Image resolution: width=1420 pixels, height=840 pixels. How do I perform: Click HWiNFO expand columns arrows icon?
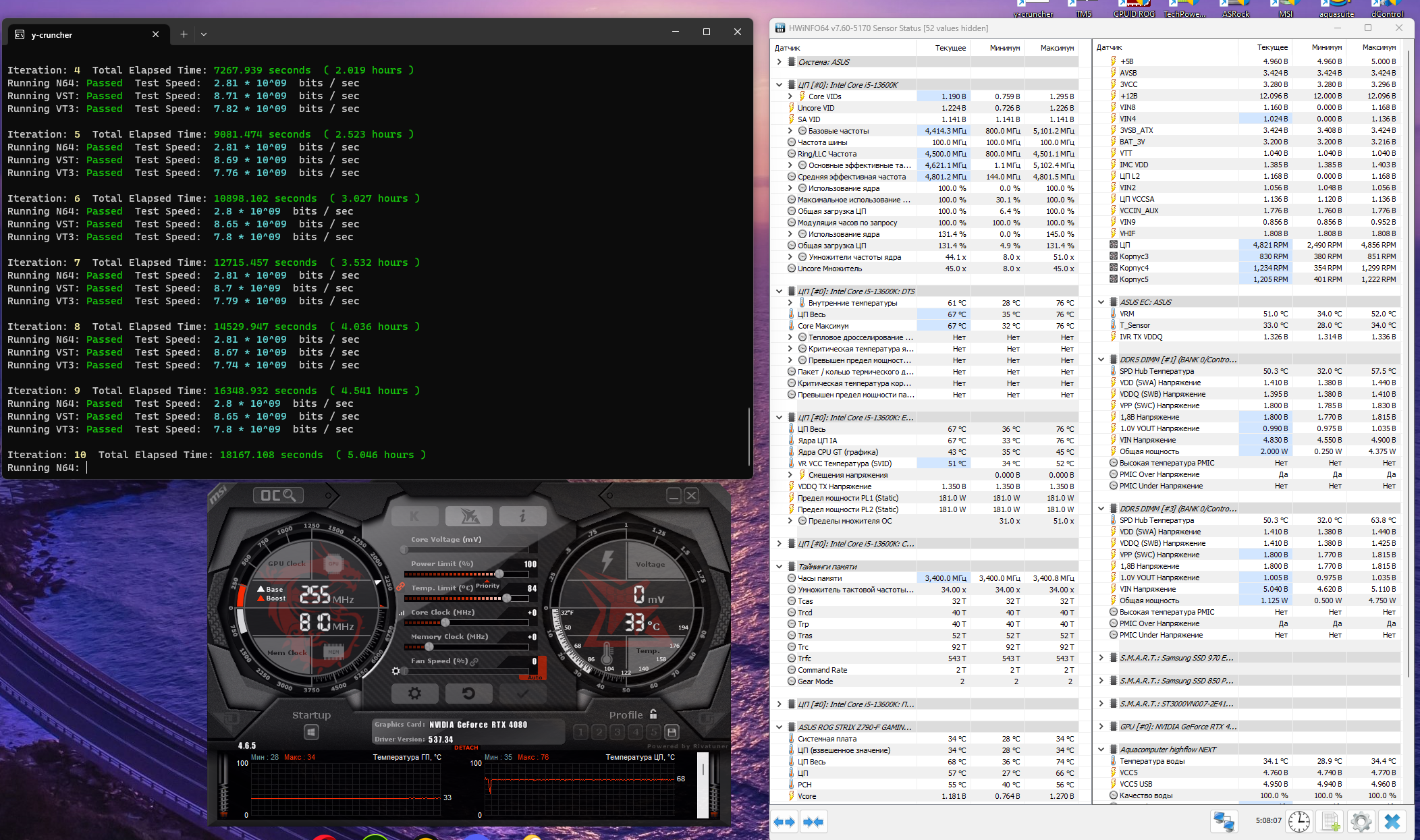[x=784, y=822]
